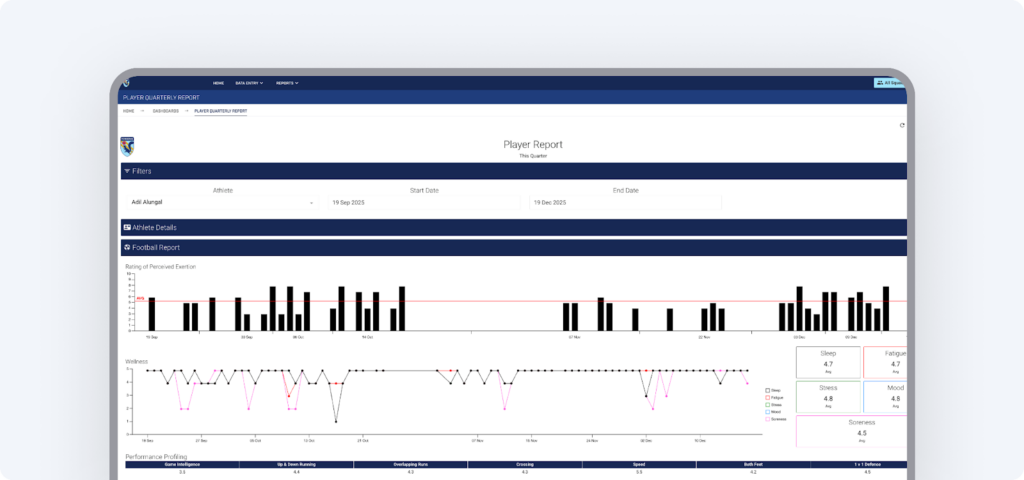Click the club crest beside the Player Report title

tap(127, 146)
